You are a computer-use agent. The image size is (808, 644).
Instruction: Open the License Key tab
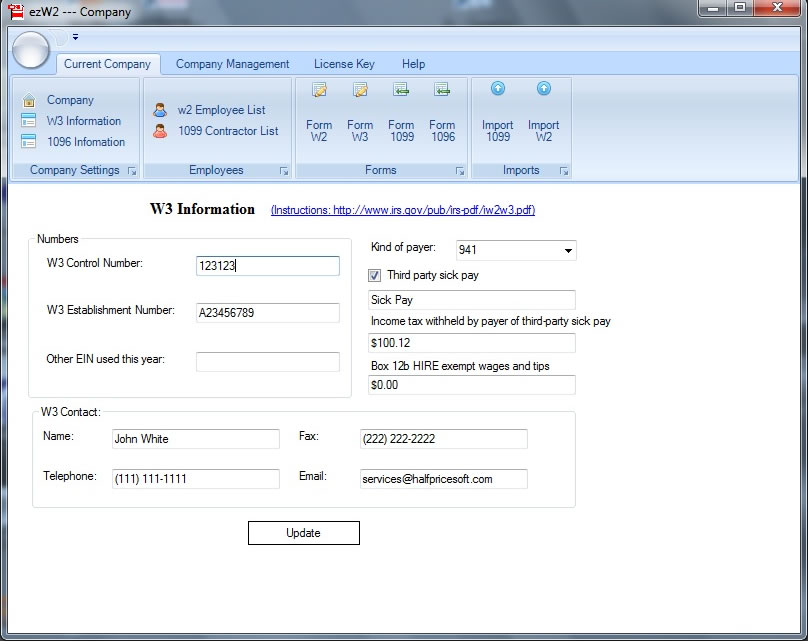click(x=344, y=64)
